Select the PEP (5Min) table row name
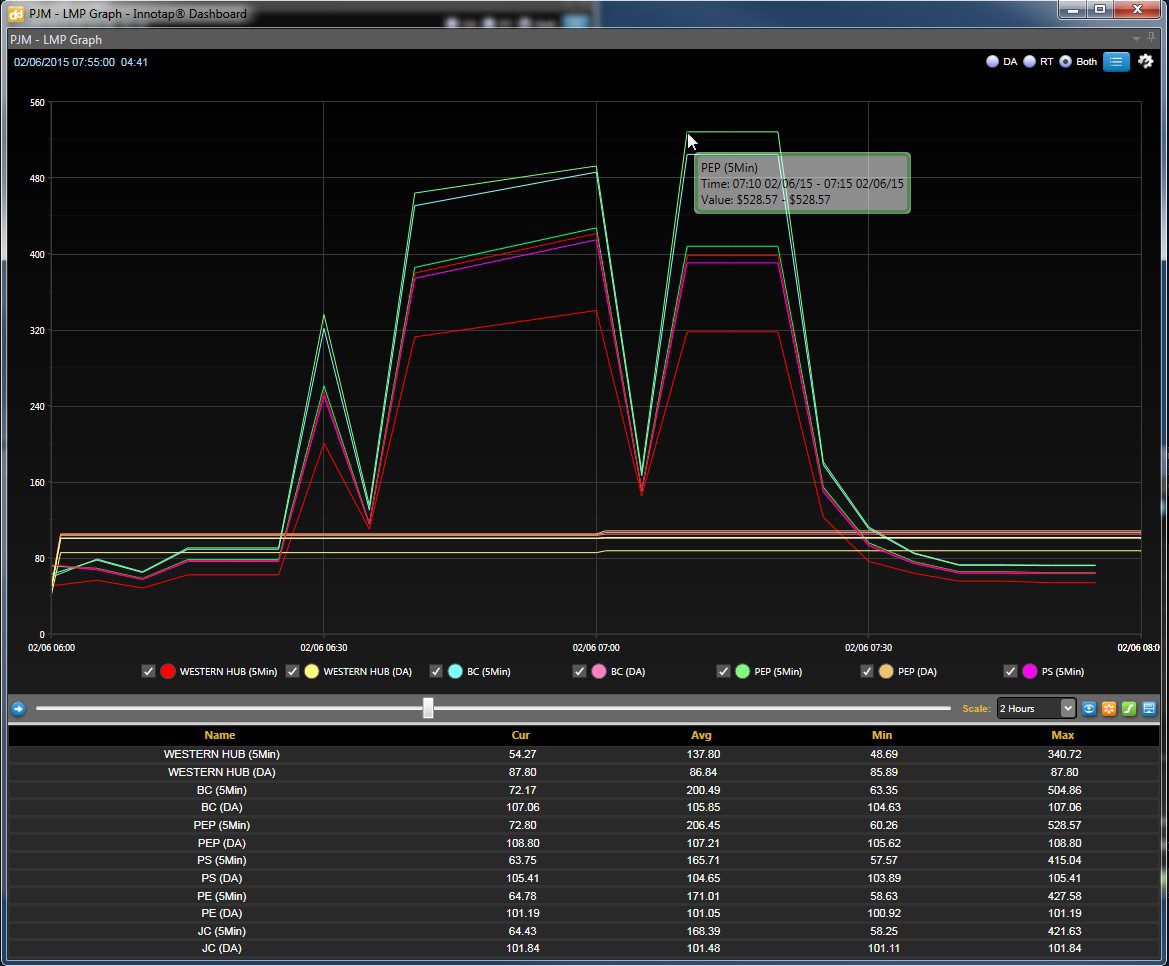 tap(221, 825)
